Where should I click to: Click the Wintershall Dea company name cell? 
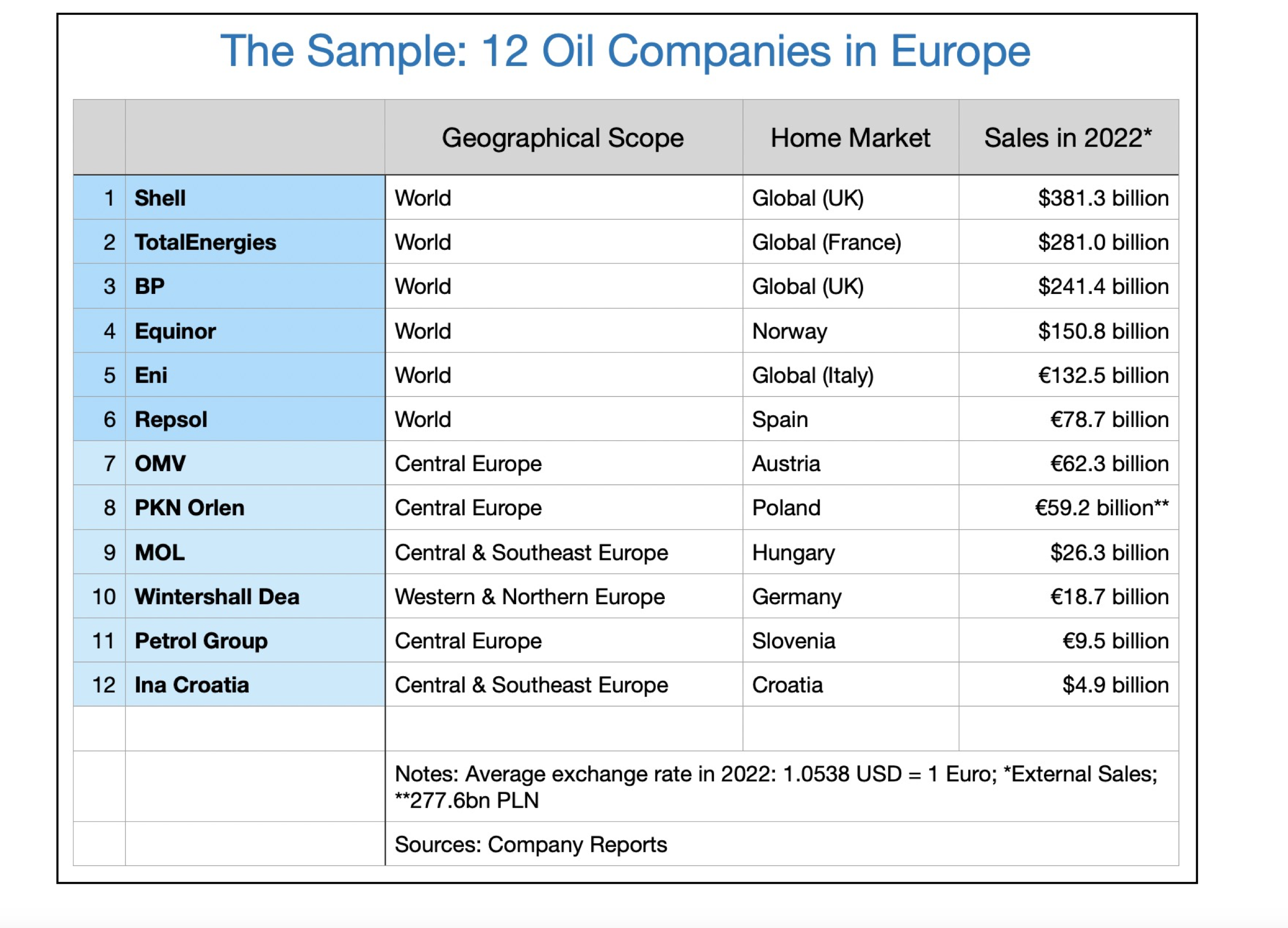pyautogui.click(x=255, y=596)
